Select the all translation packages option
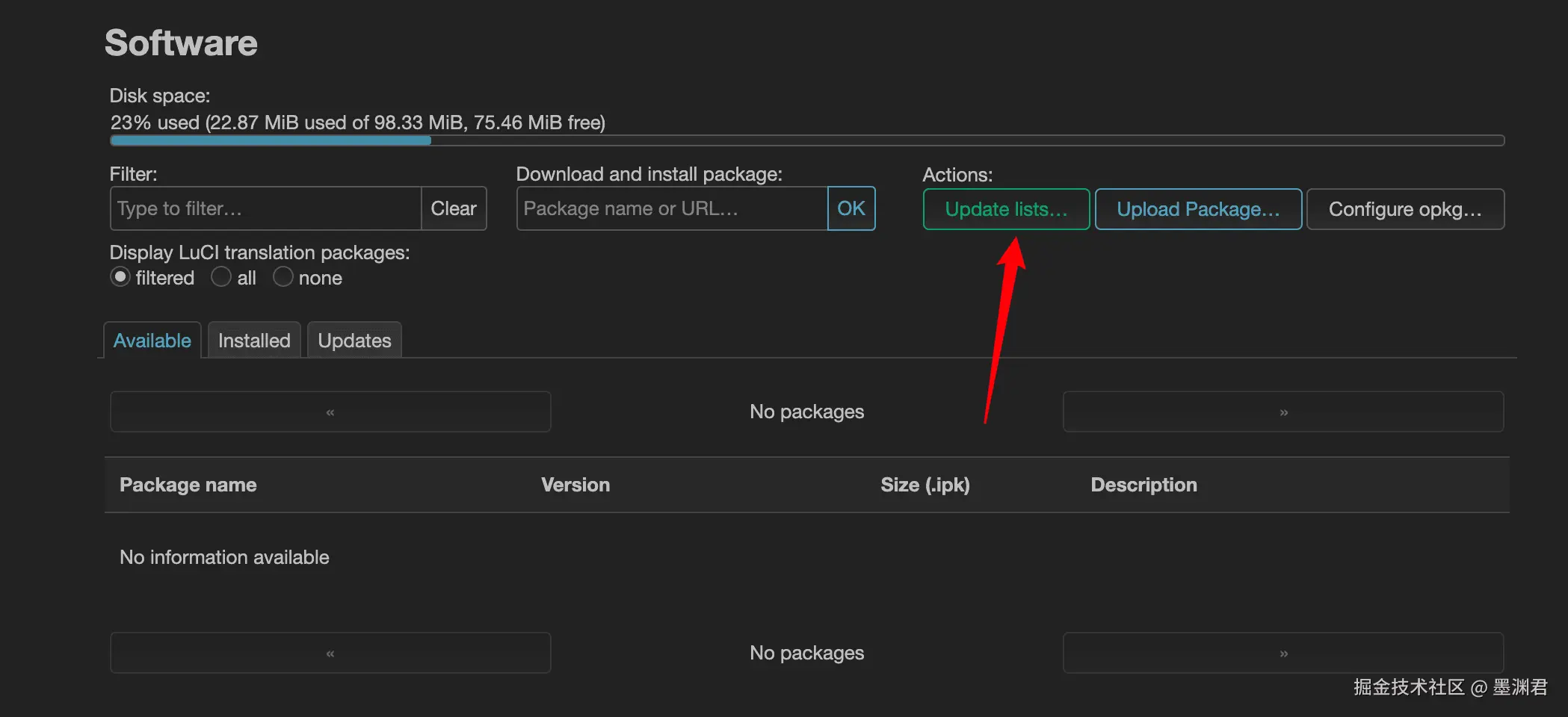 221,277
